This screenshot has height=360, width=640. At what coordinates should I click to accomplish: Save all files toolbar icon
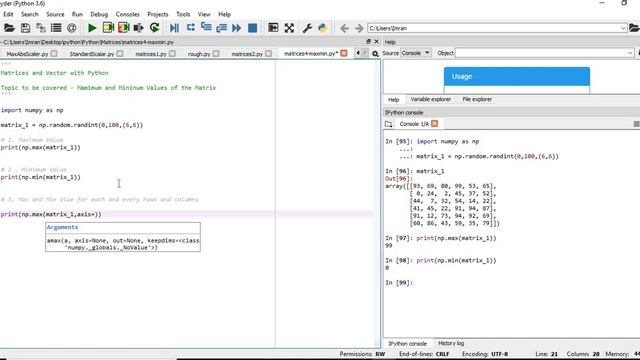[x=41, y=28]
